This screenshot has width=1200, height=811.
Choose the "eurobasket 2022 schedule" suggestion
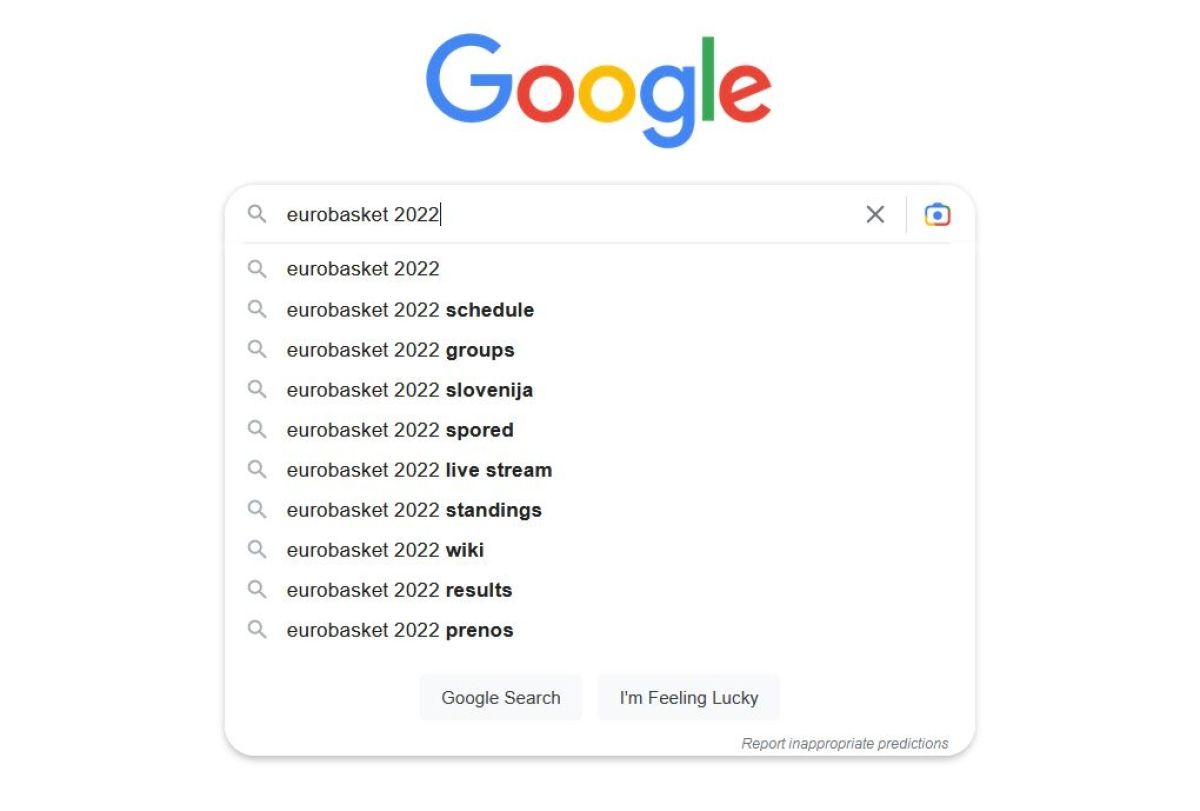coord(410,310)
